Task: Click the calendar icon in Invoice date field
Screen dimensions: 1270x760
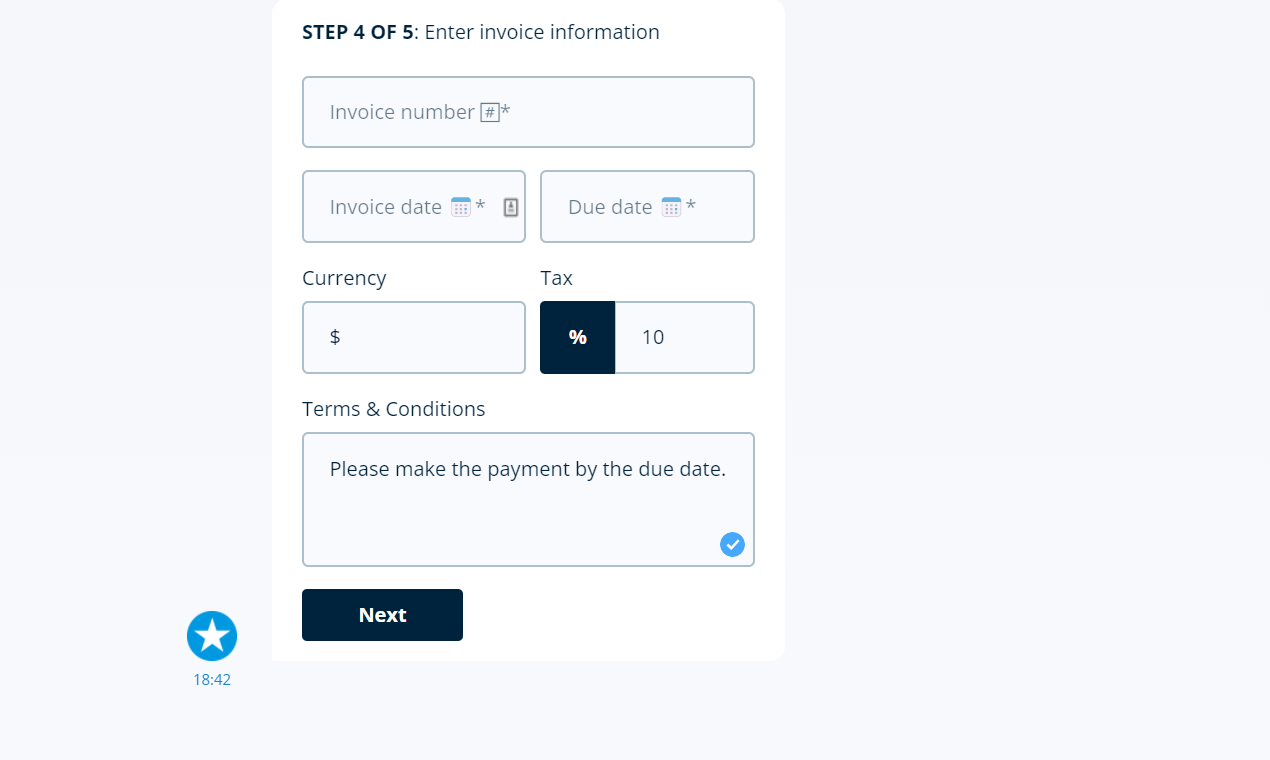Action: (461, 207)
